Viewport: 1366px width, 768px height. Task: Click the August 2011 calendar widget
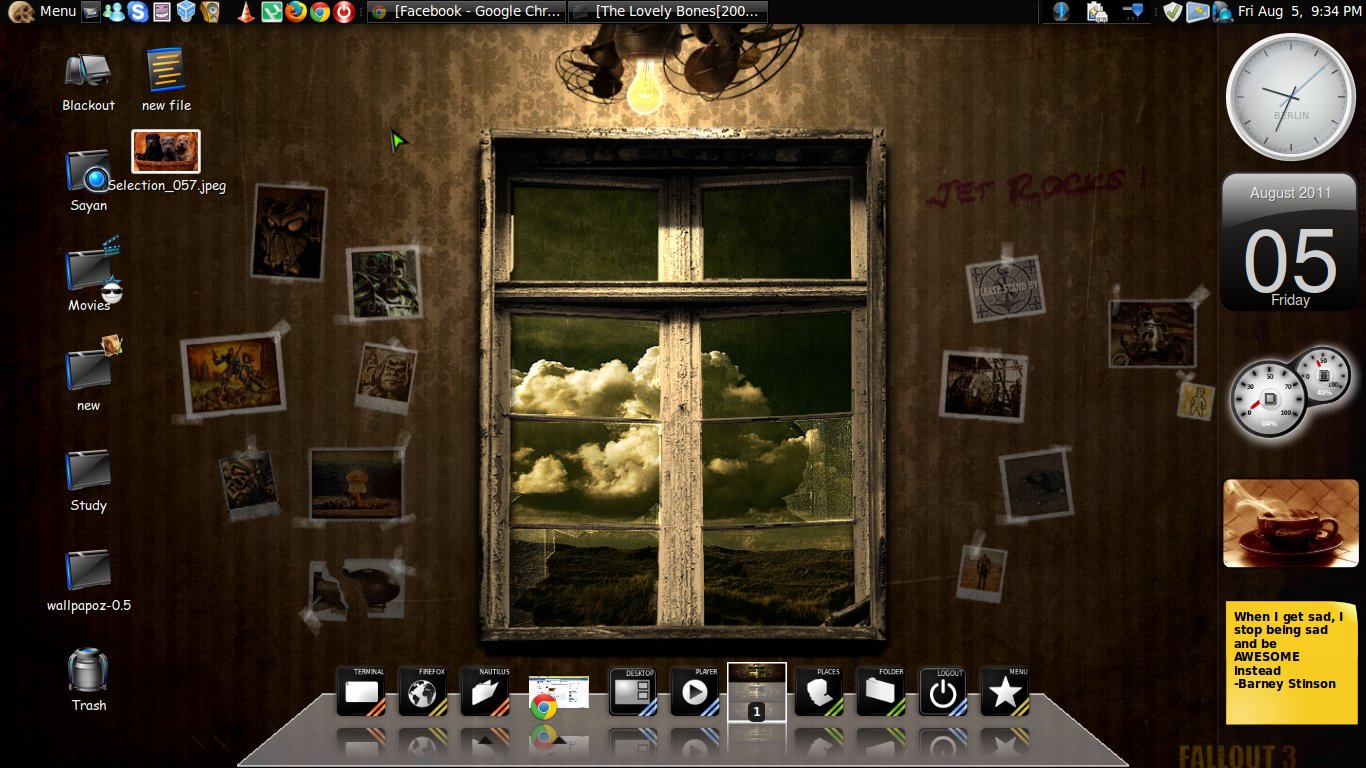pos(1290,241)
